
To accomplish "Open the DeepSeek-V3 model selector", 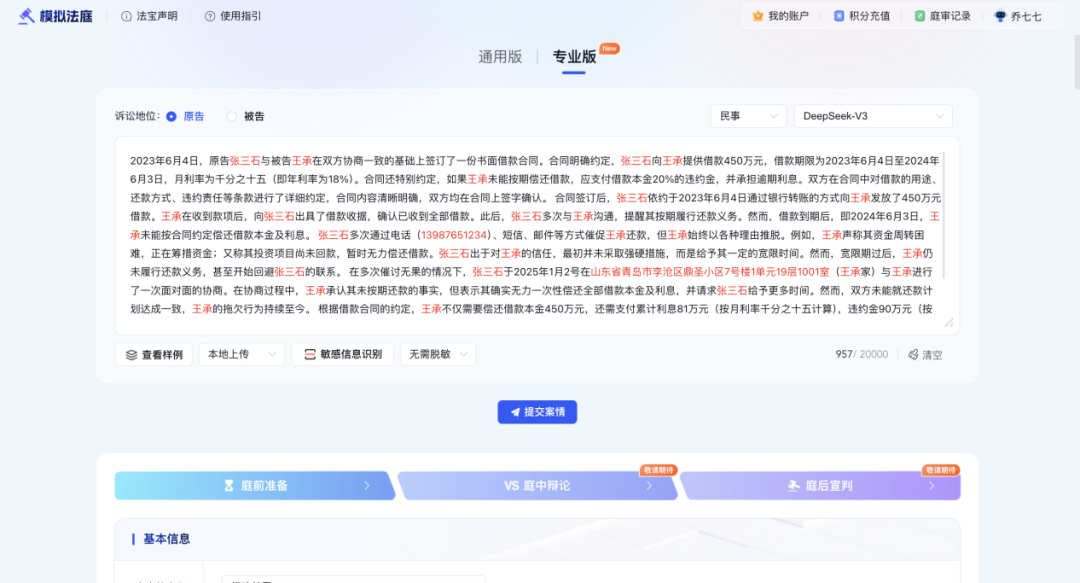I will click(871, 115).
